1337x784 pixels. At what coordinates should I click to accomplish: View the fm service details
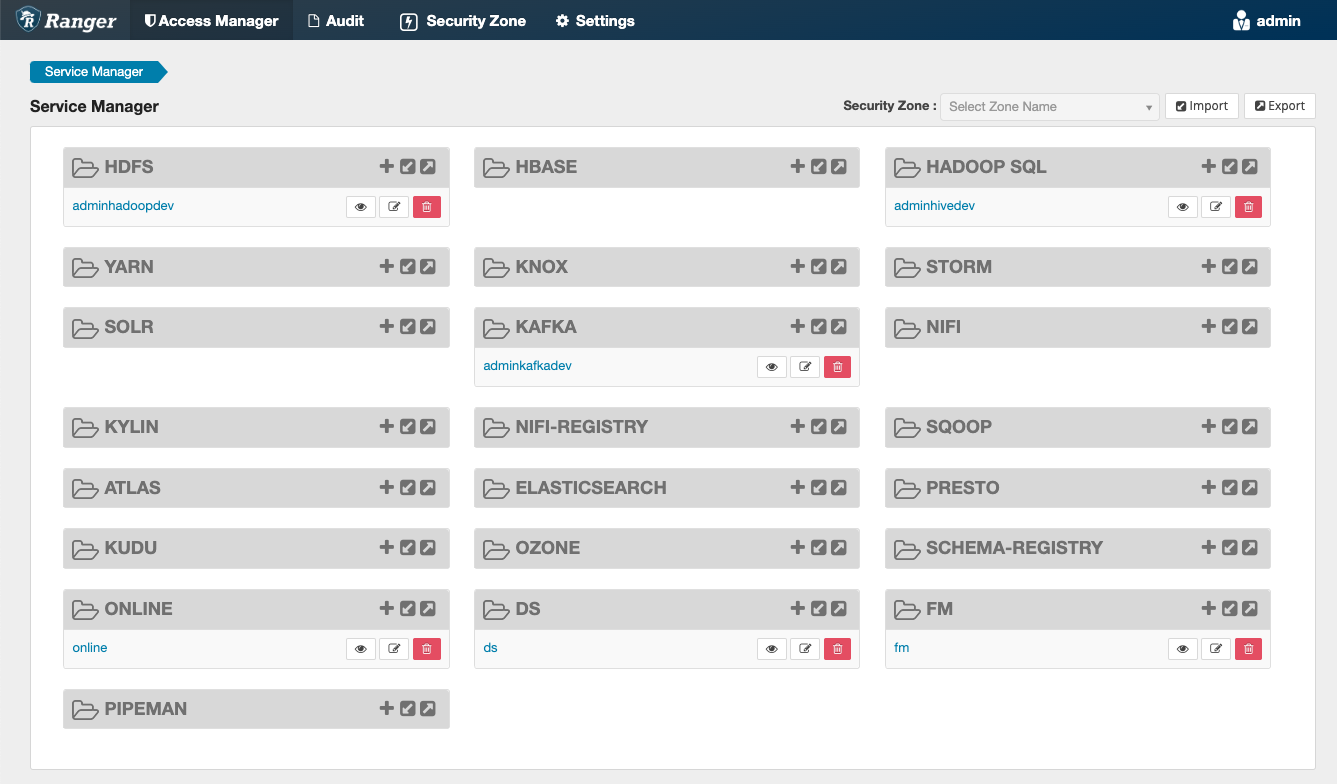coord(1183,649)
